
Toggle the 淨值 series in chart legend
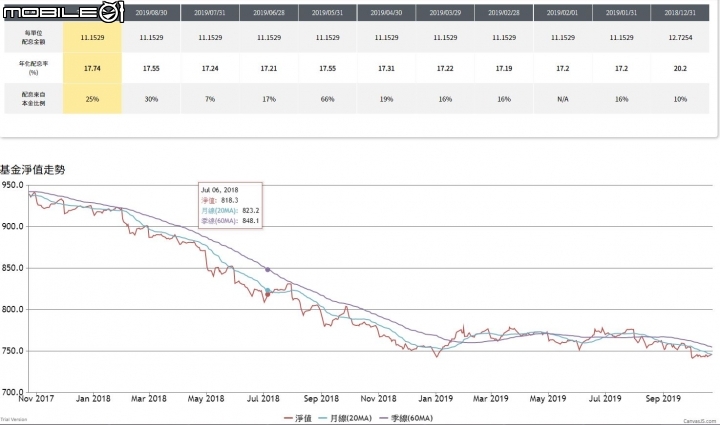tap(298, 418)
